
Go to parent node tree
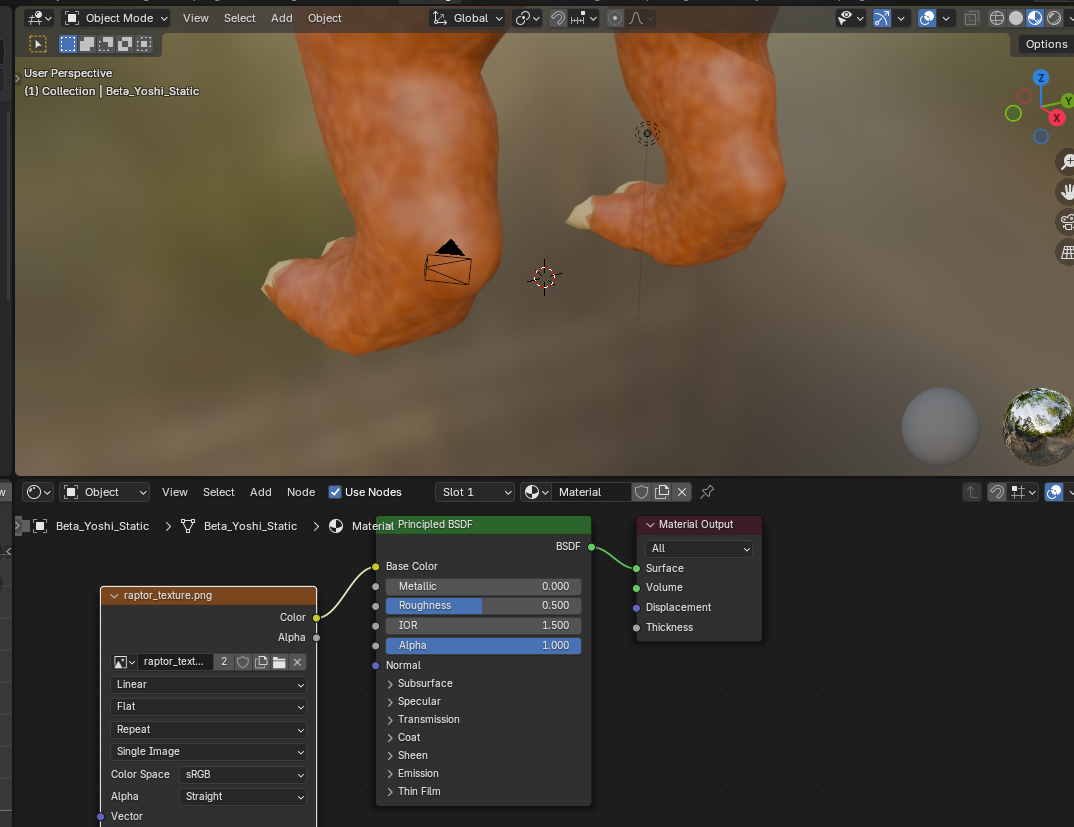click(972, 492)
